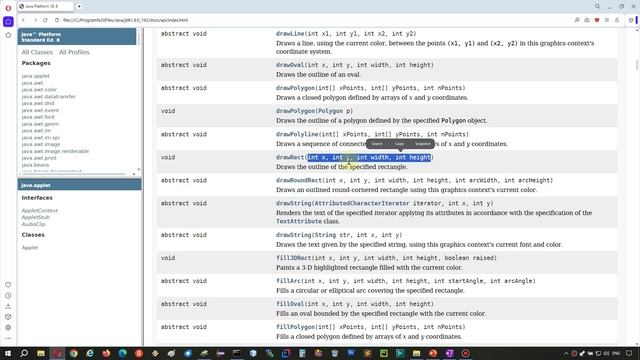This screenshot has height=360, width=640.
Task: Open the Opera menu logo button
Action: 8,8
